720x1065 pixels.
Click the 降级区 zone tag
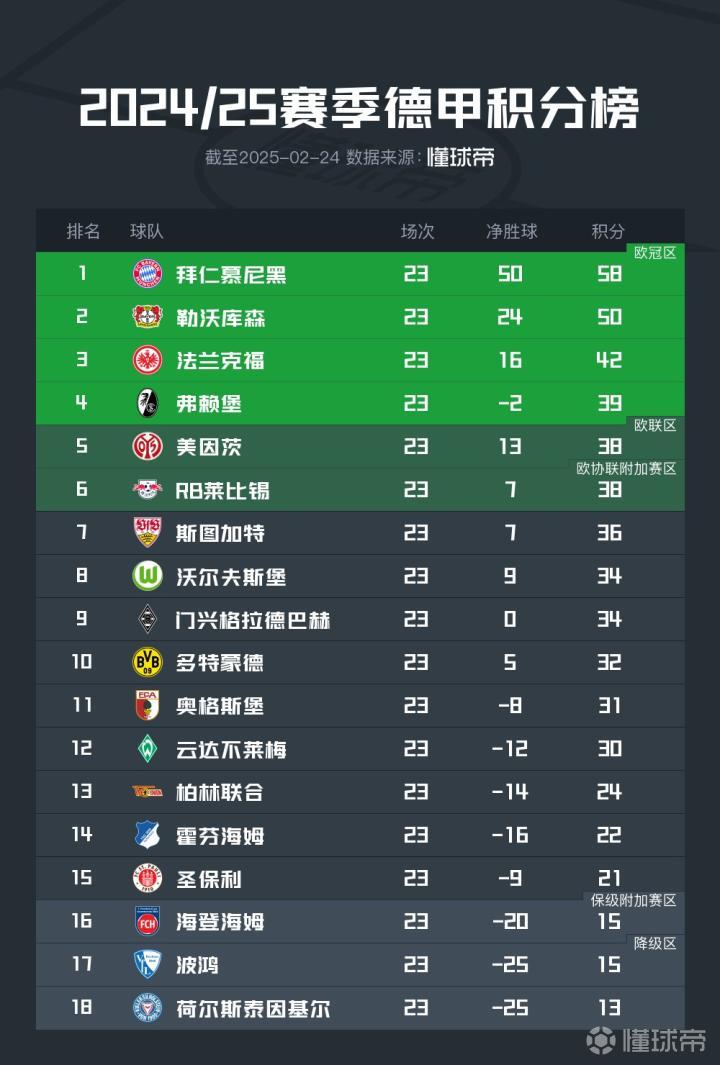click(x=655, y=943)
